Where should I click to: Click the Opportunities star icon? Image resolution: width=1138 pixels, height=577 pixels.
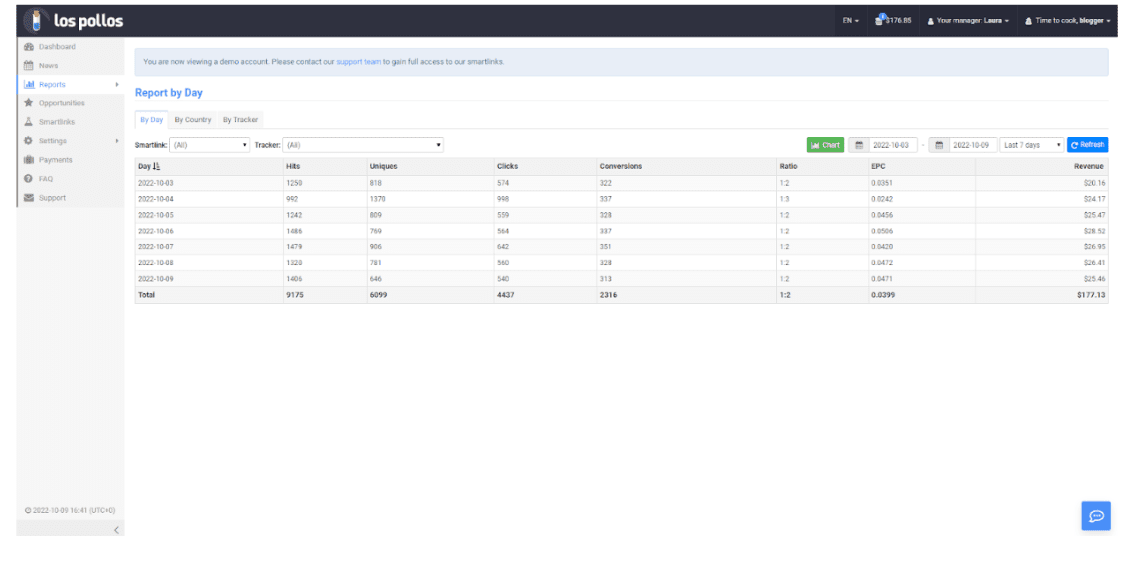(29, 103)
